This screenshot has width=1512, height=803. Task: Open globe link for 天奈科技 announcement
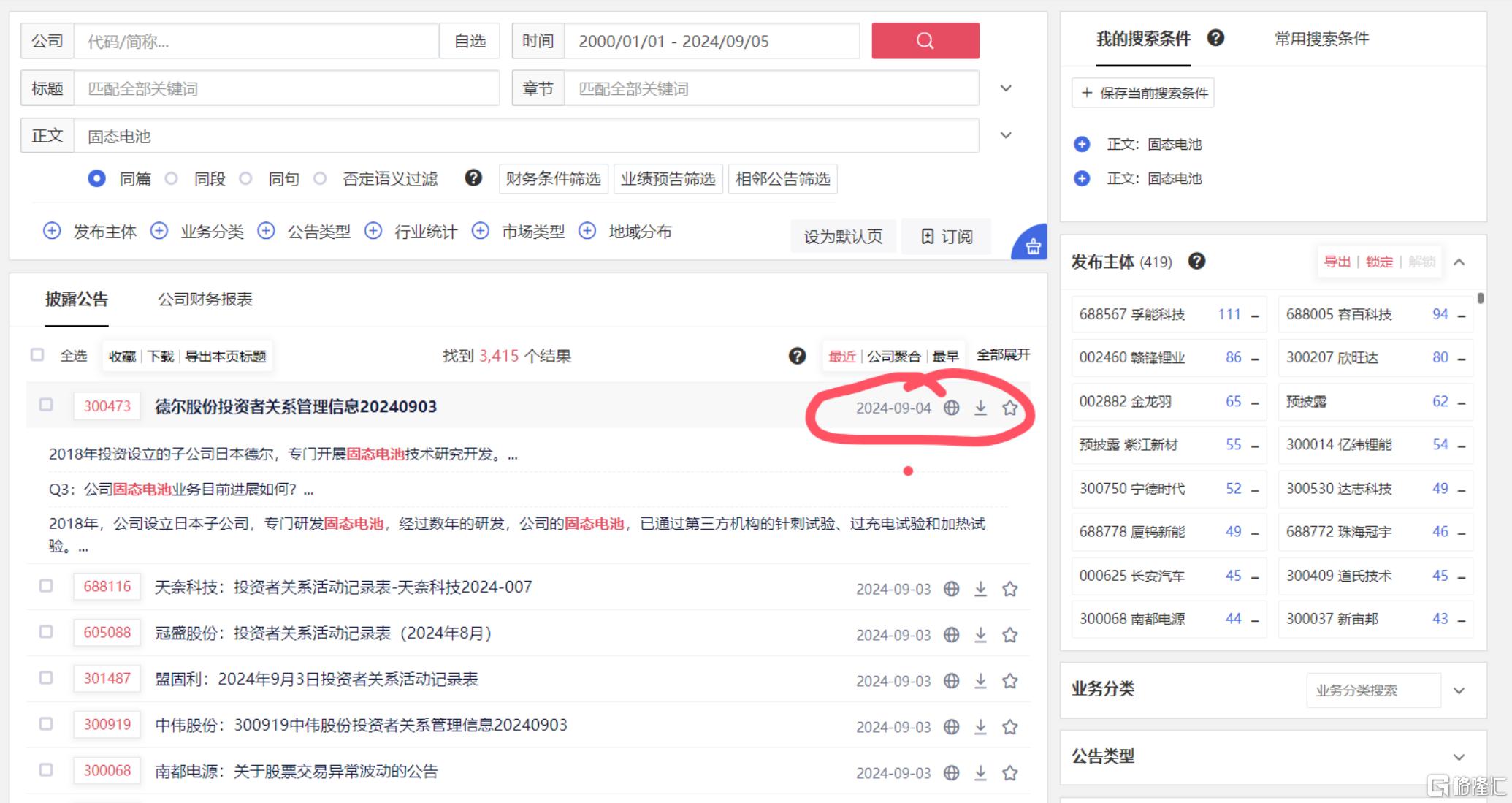[x=951, y=589]
